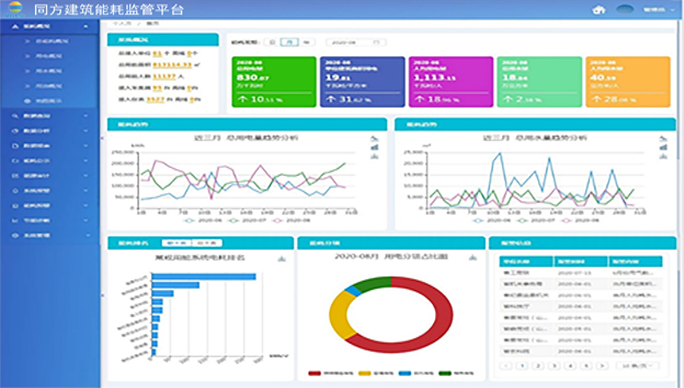Click the 数据报表 sidebar icon
This screenshot has width=684, height=388.
click(15, 146)
